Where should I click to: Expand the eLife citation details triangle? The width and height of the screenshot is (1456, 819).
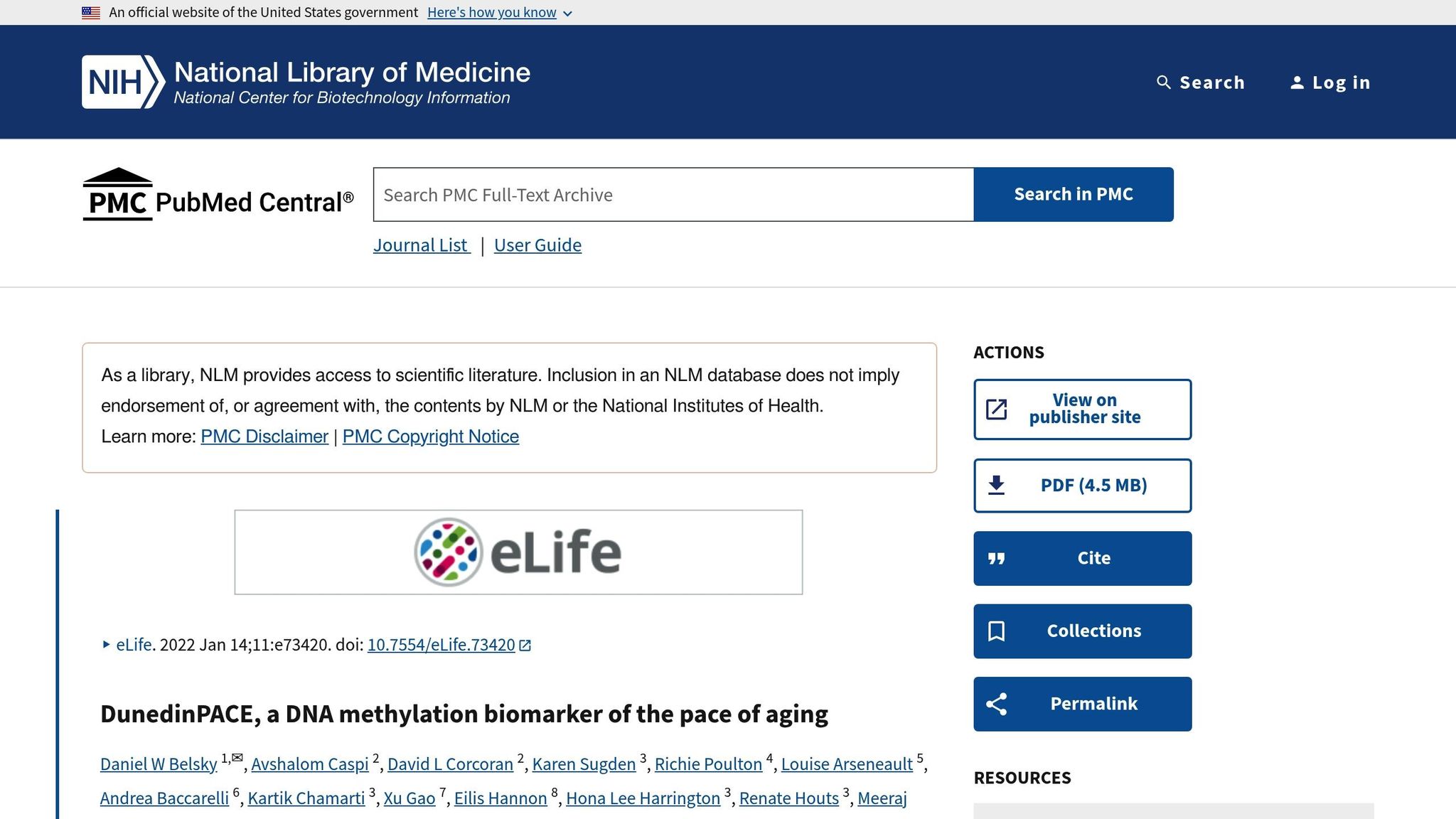pos(106,645)
